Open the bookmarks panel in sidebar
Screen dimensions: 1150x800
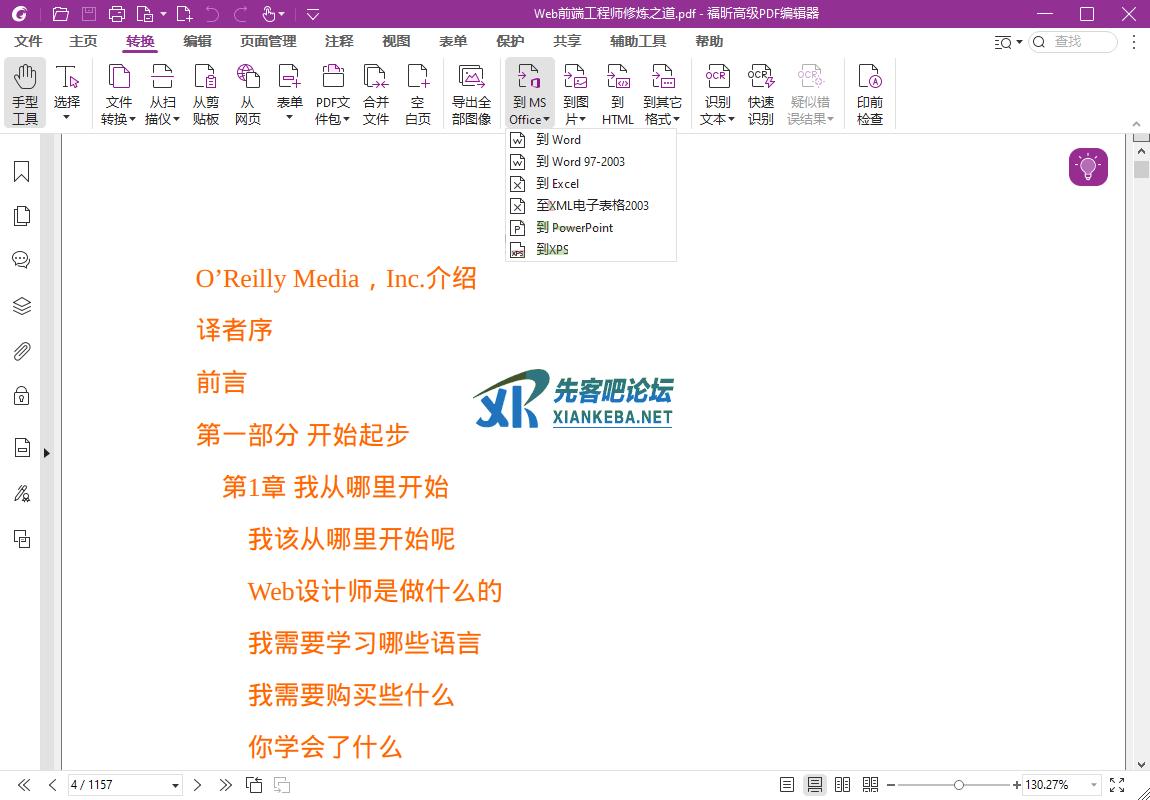click(21, 172)
